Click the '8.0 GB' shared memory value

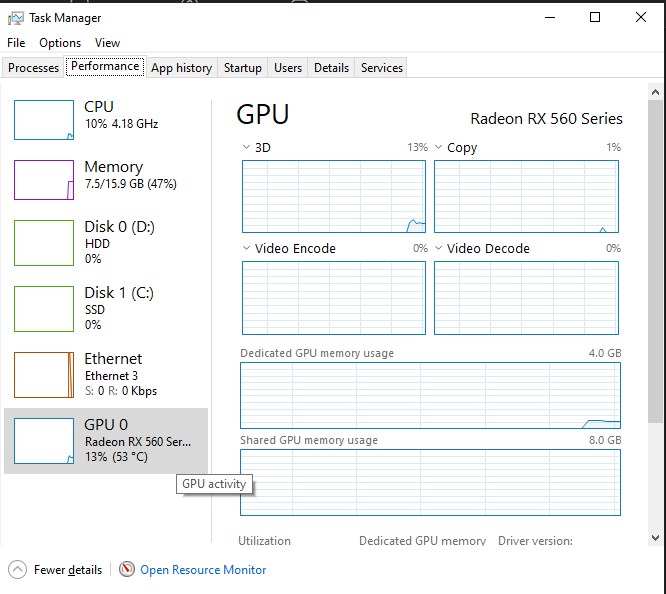pos(605,440)
